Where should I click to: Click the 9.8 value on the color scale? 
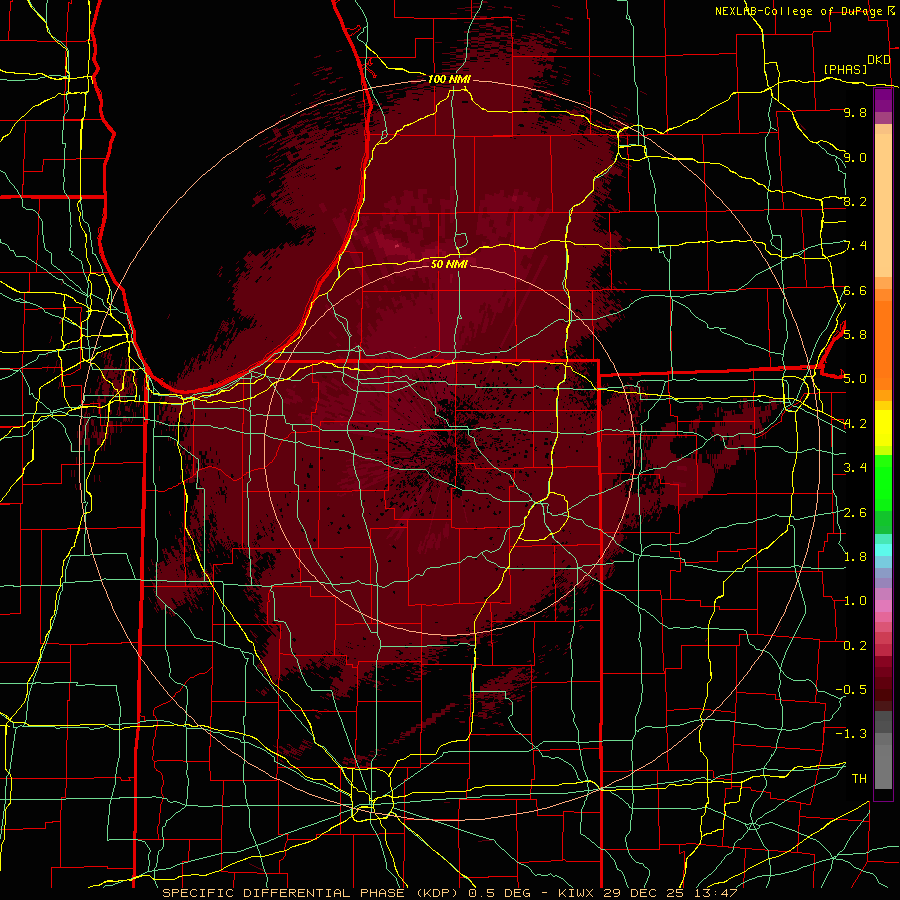tap(855, 113)
